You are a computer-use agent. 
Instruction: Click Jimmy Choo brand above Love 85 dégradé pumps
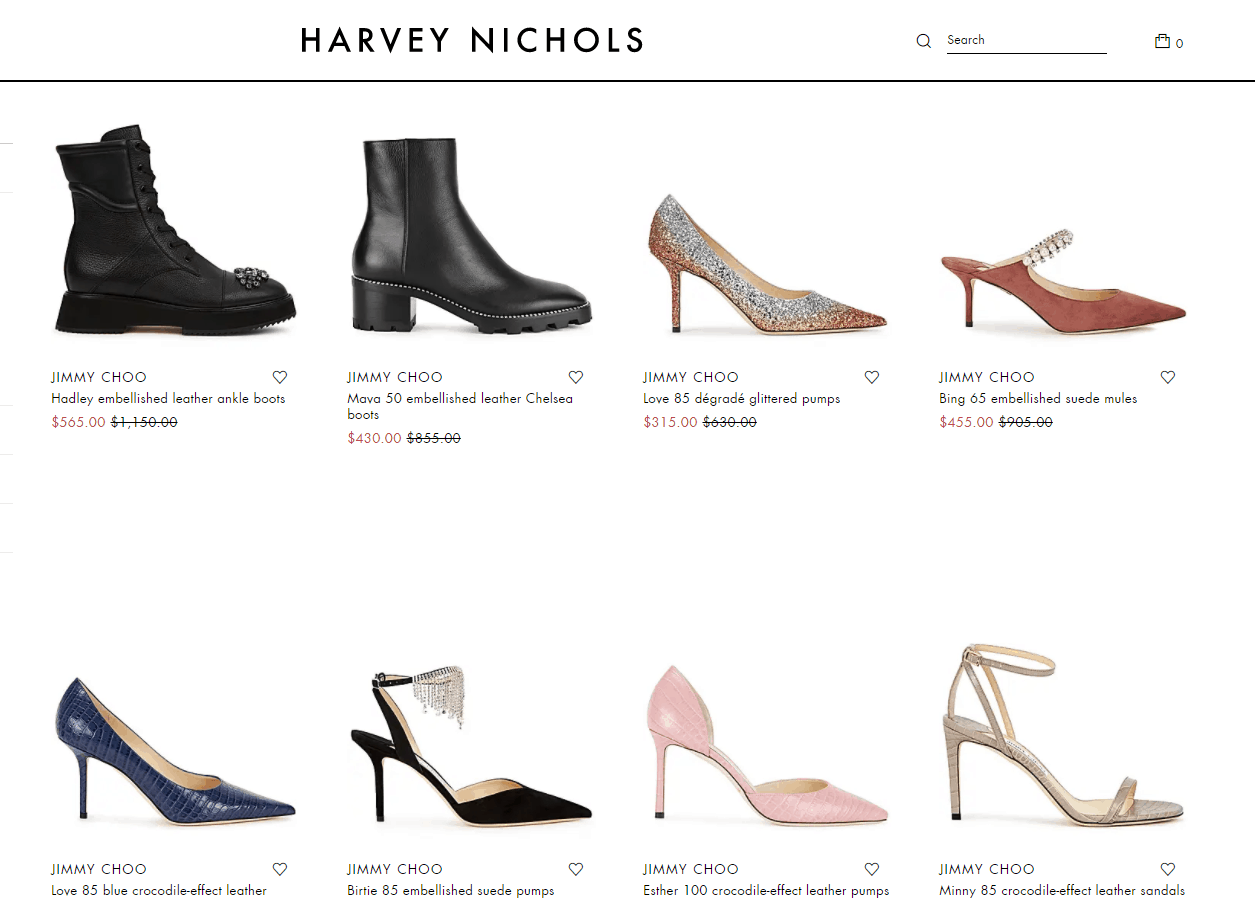tap(691, 377)
